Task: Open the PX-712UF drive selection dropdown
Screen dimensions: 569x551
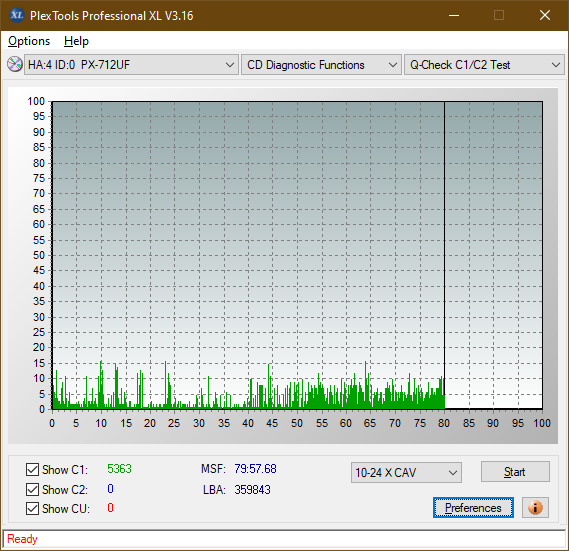Action: click(131, 65)
